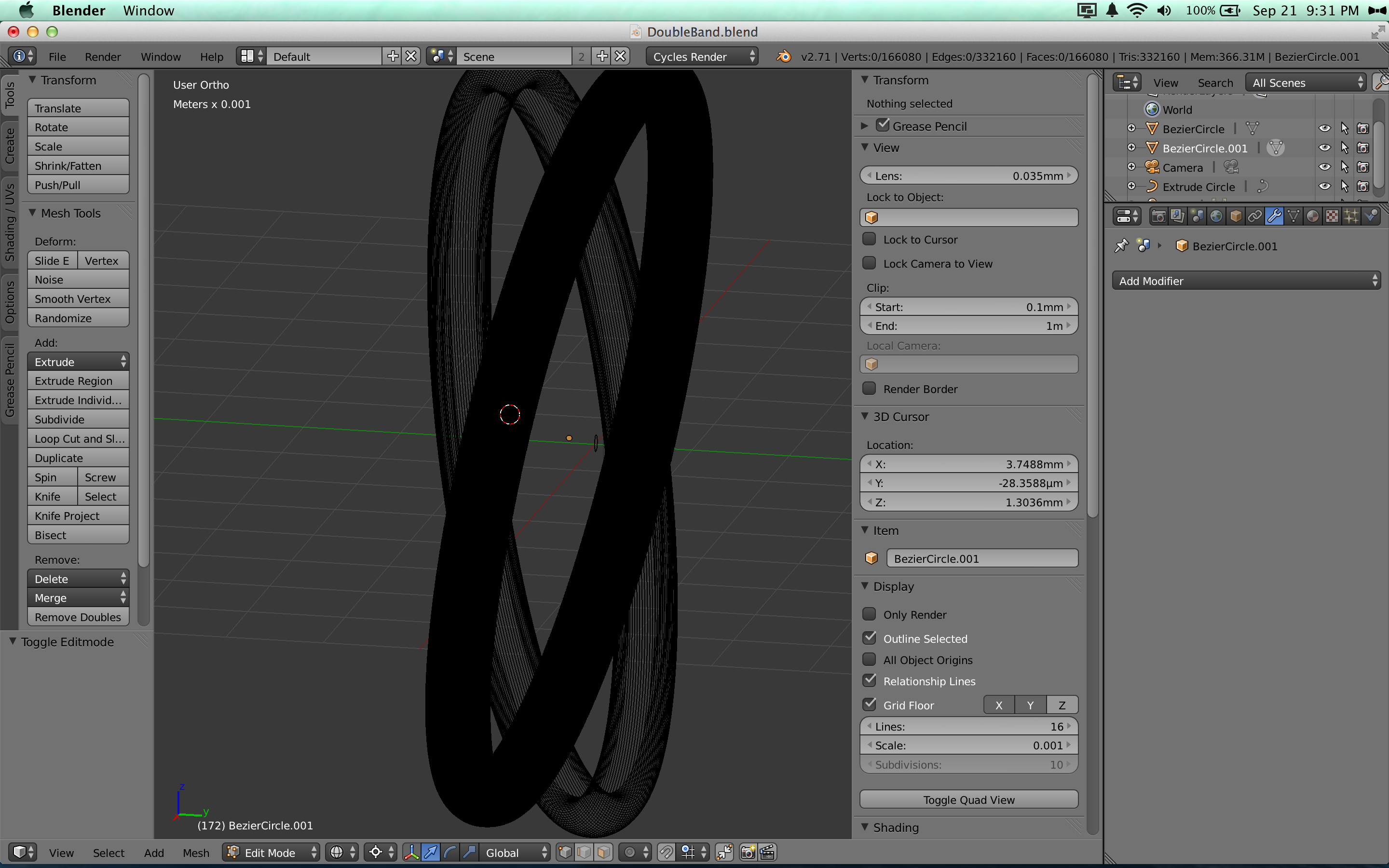The width and height of the screenshot is (1389, 868).
Task: Adjust the Clip End value slider
Action: coord(969,325)
